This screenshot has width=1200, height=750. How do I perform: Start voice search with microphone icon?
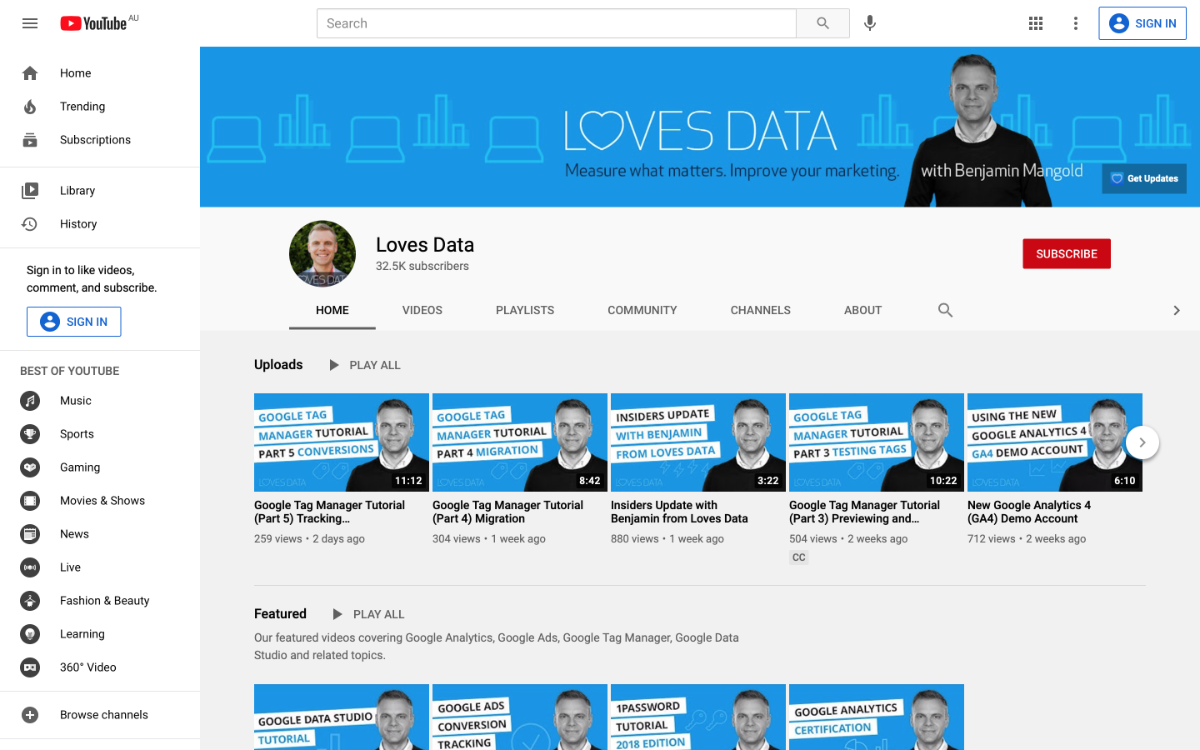870,23
